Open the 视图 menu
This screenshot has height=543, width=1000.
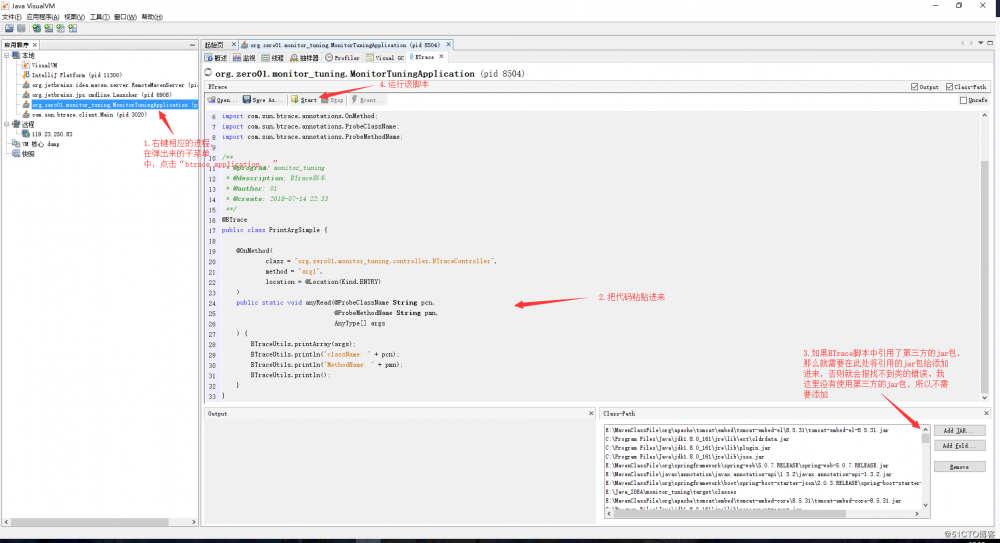pyautogui.click(x=74, y=17)
